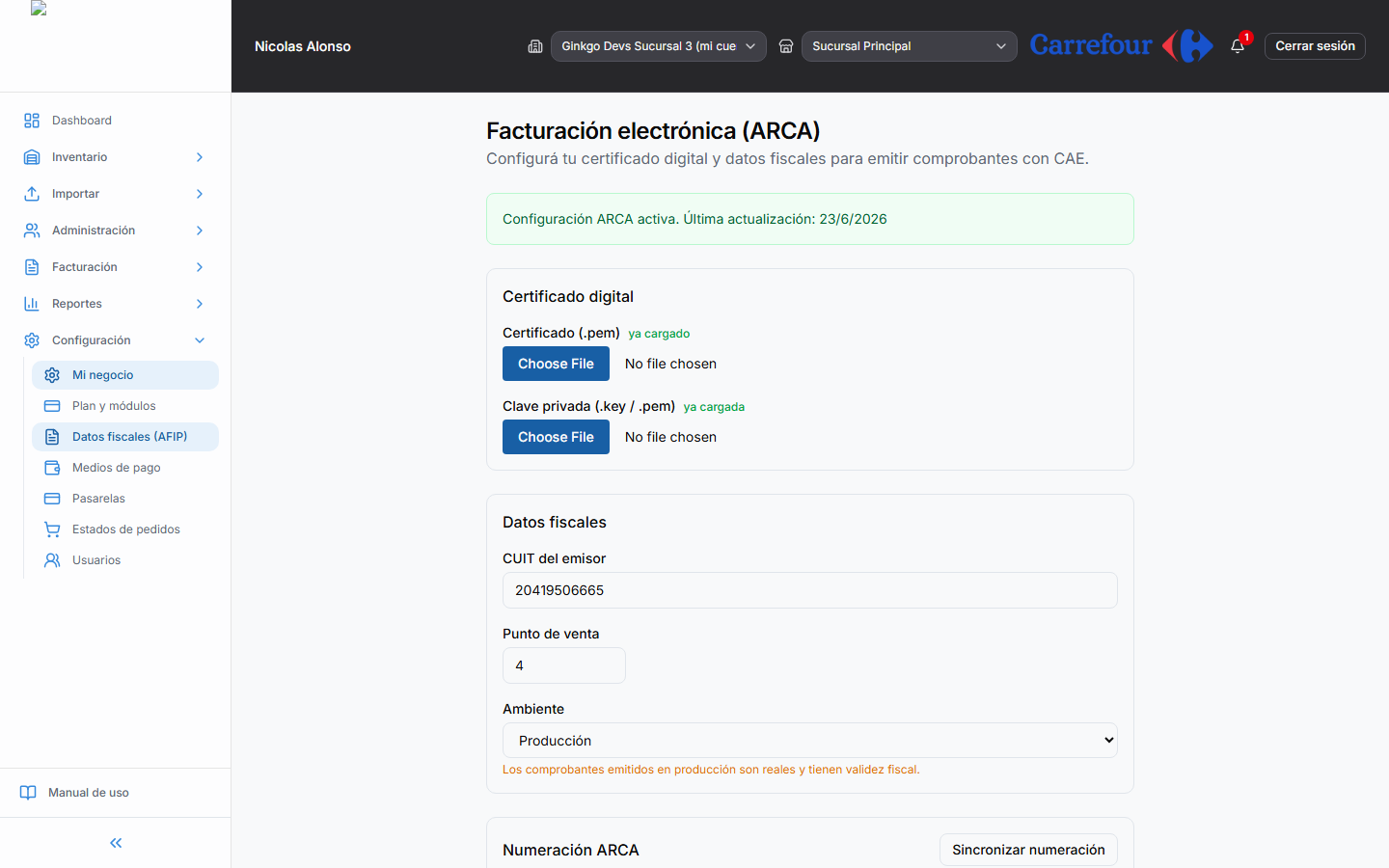The image size is (1389, 868).
Task: Click the Estados de pedidos cart icon
Action: [x=52, y=529]
